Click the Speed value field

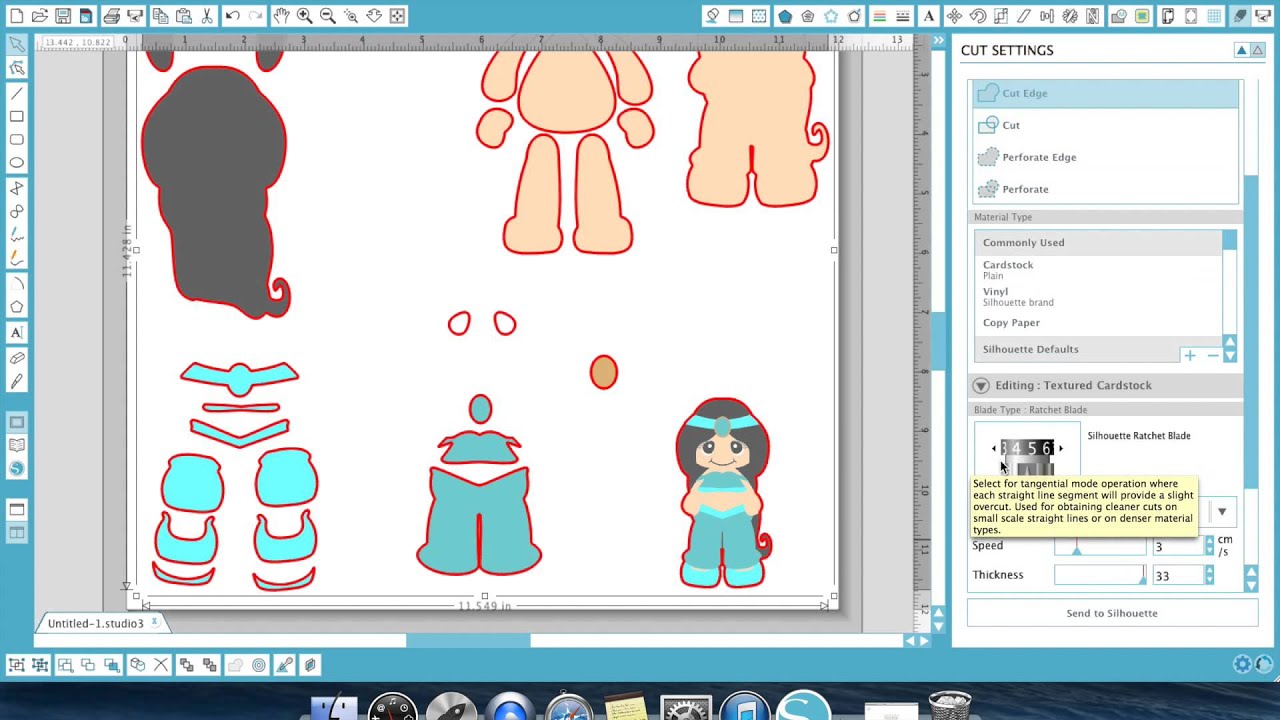coord(1178,547)
